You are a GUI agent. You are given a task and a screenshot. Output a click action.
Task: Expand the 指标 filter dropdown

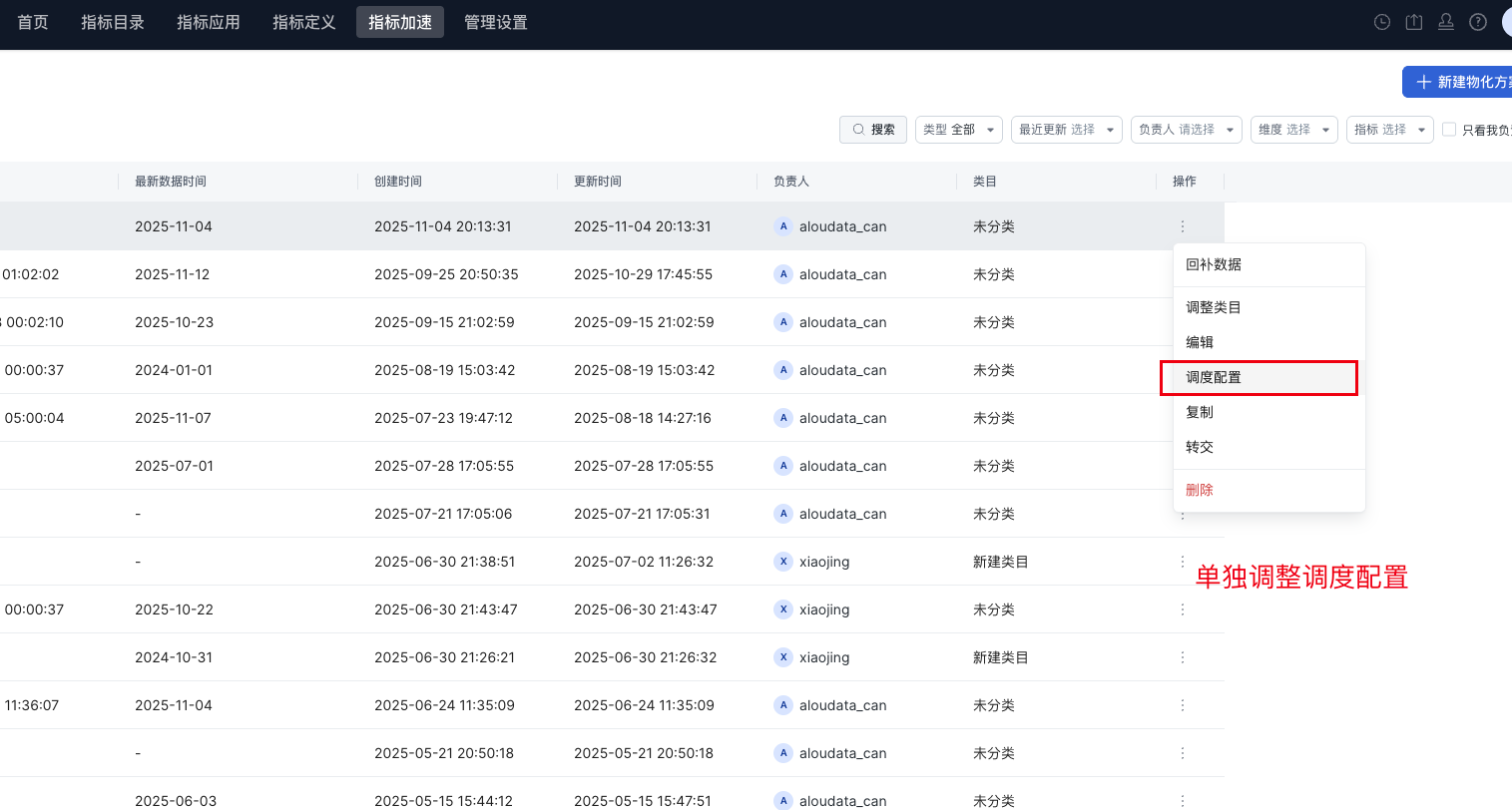point(1389,130)
